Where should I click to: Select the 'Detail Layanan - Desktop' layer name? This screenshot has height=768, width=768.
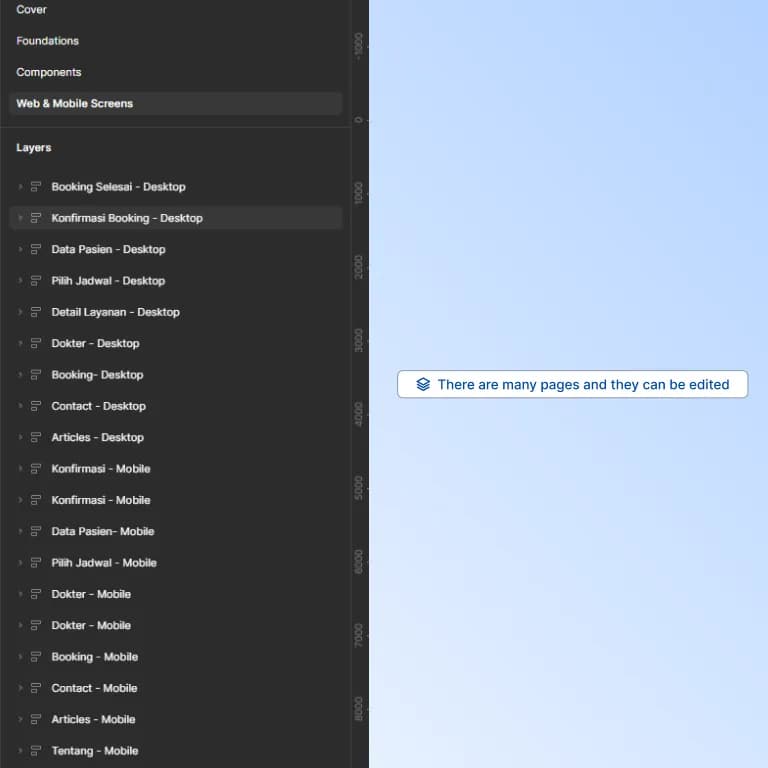pos(116,312)
